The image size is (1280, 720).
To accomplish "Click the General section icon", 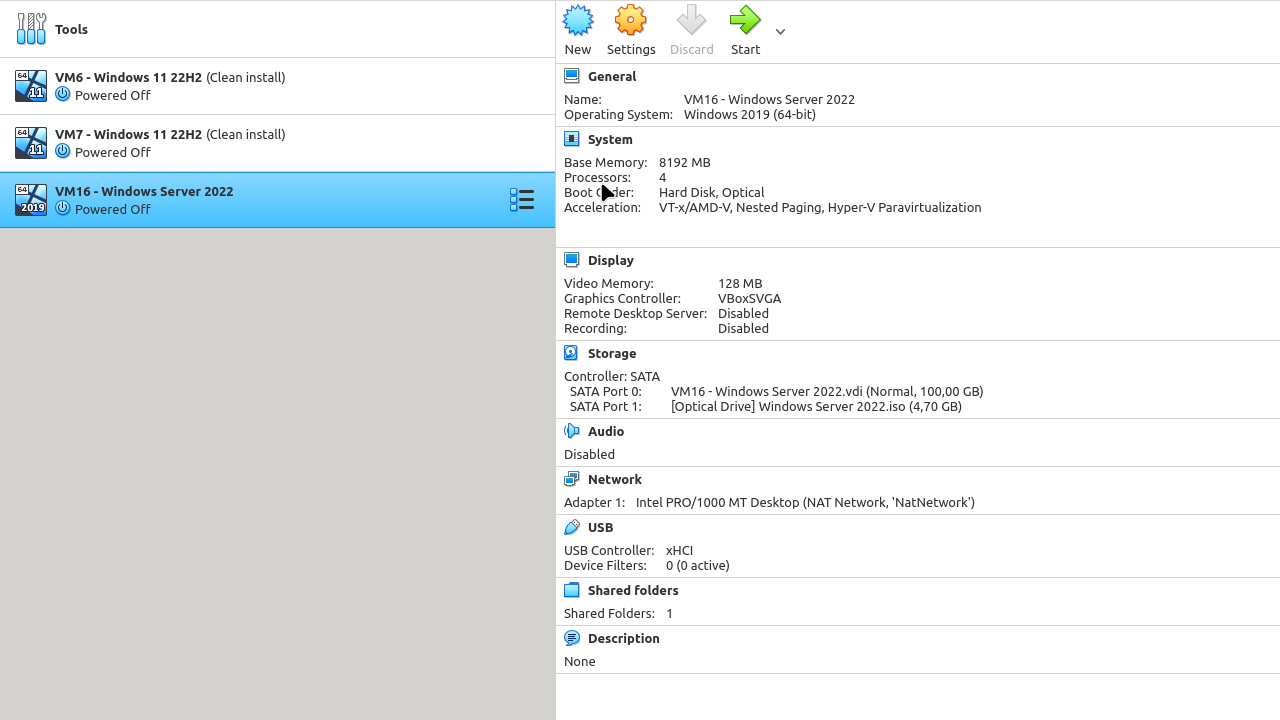I will [x=572, y=76].
